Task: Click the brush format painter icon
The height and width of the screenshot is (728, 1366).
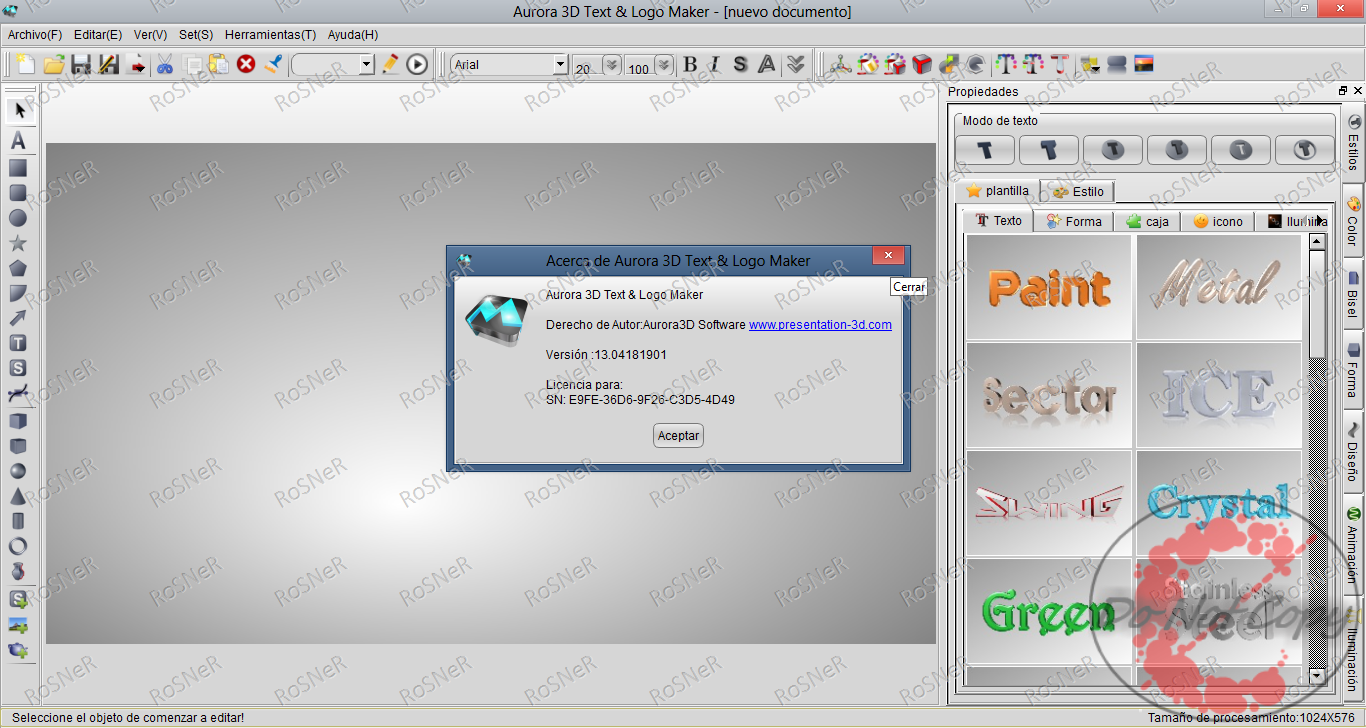Action: click(x=273, y=65)
